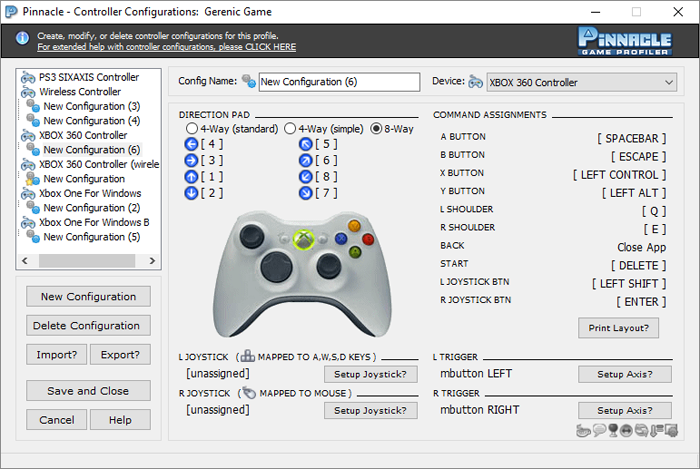The height and width of the screenshot is (469, 700).
Task: Click the [ ESCAPE ] assignment for B BUTTON
Action: click(x=638, y=157)
